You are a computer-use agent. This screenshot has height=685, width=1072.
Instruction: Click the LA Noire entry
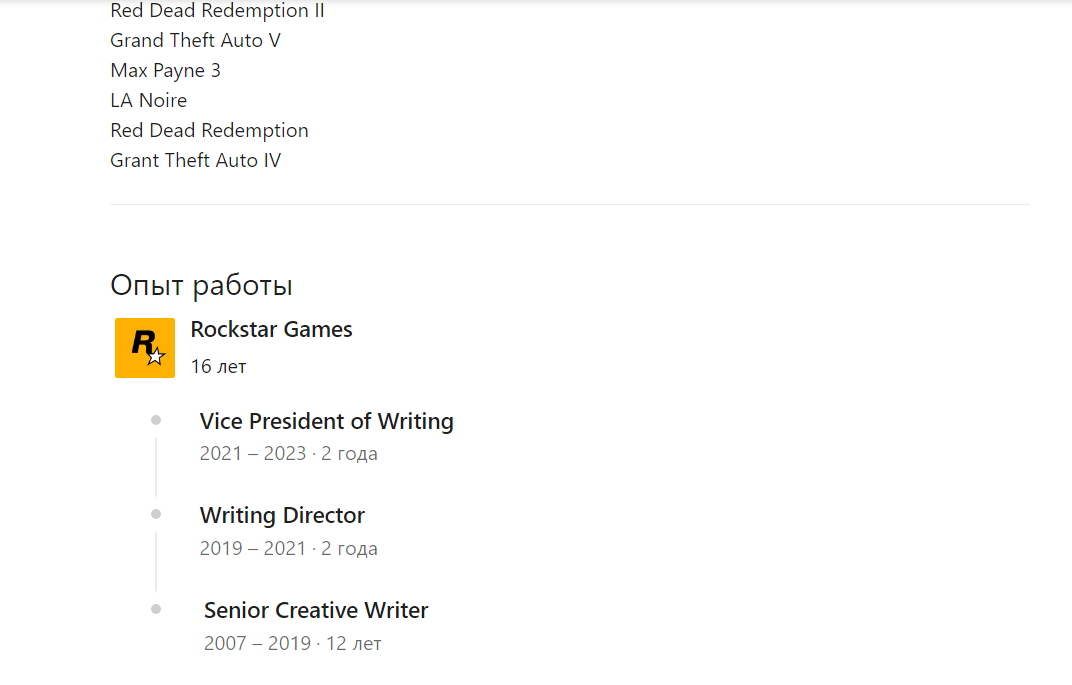[148, 100]
